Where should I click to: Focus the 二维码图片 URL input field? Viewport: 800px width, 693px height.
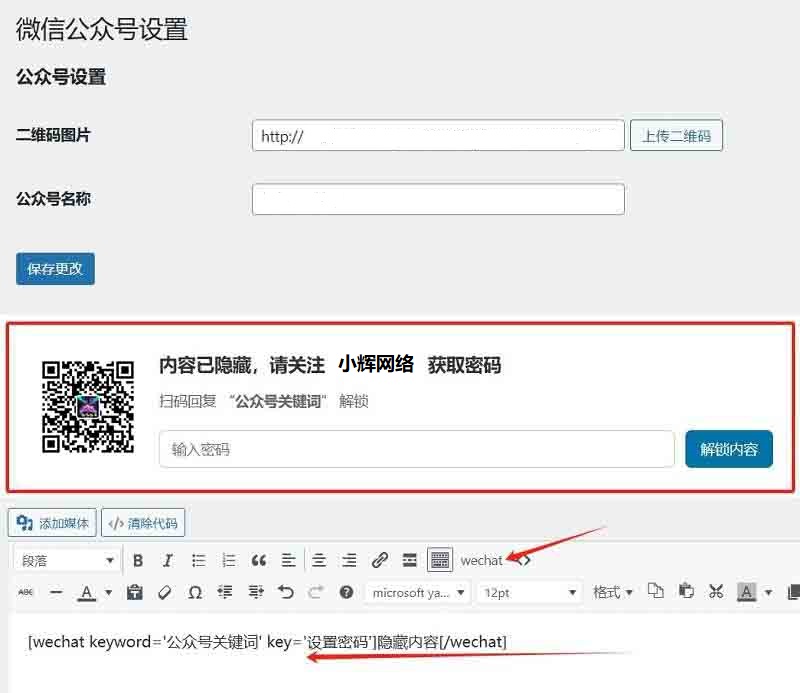pos(438,135)
